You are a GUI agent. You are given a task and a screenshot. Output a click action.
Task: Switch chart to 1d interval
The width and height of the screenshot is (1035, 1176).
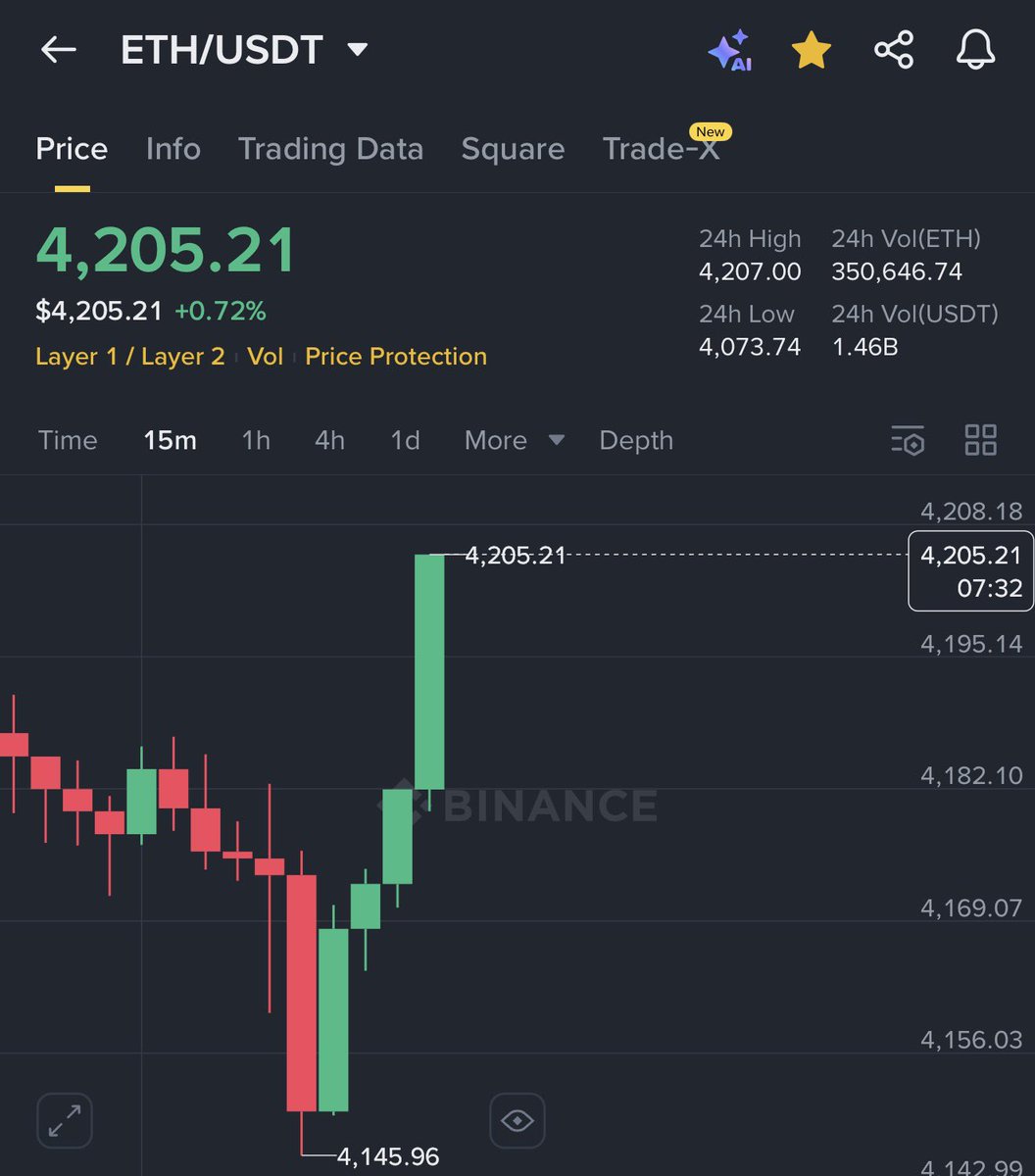[x=405, y=441]
